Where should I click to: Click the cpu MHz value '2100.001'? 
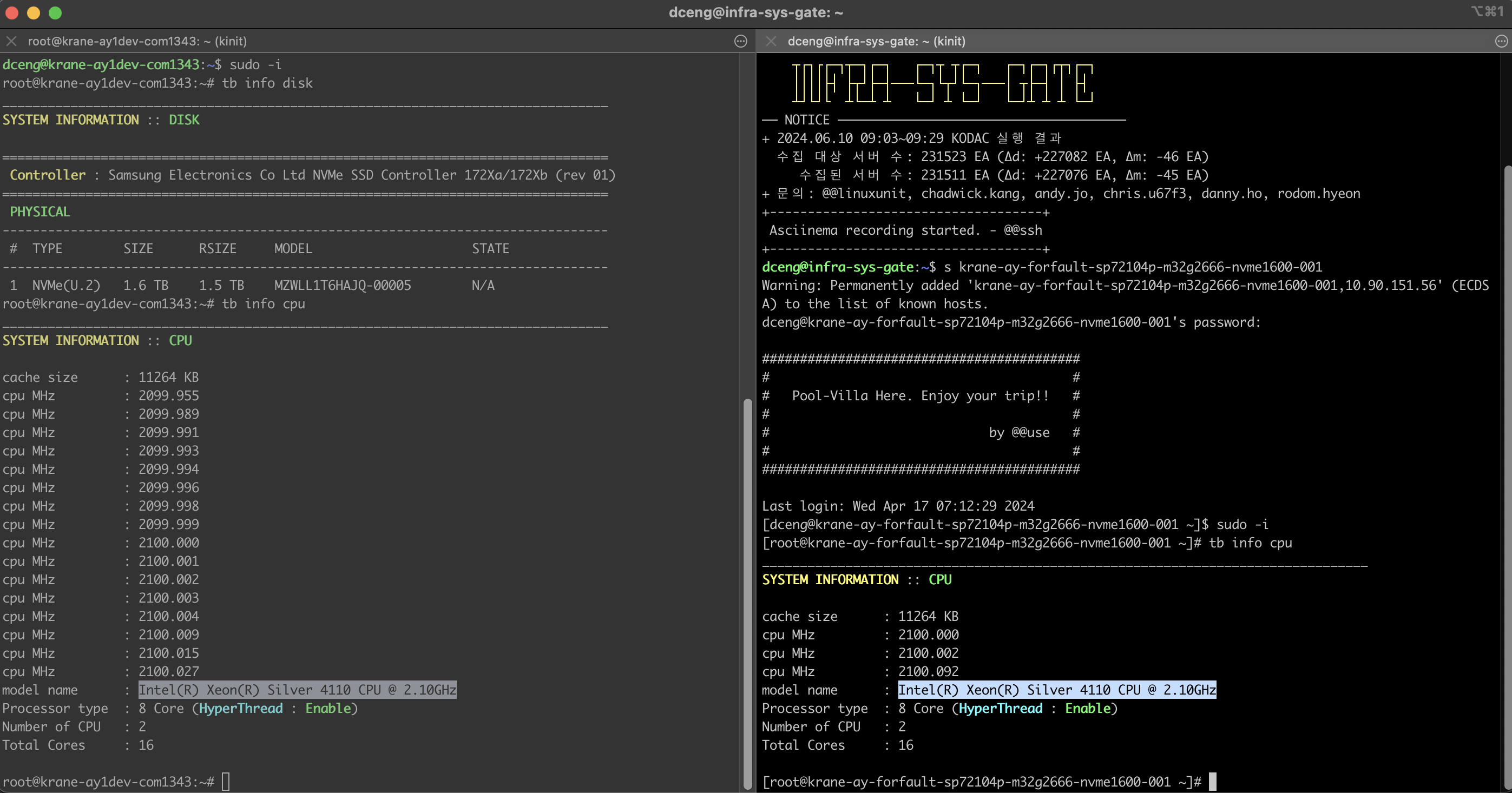168,561
